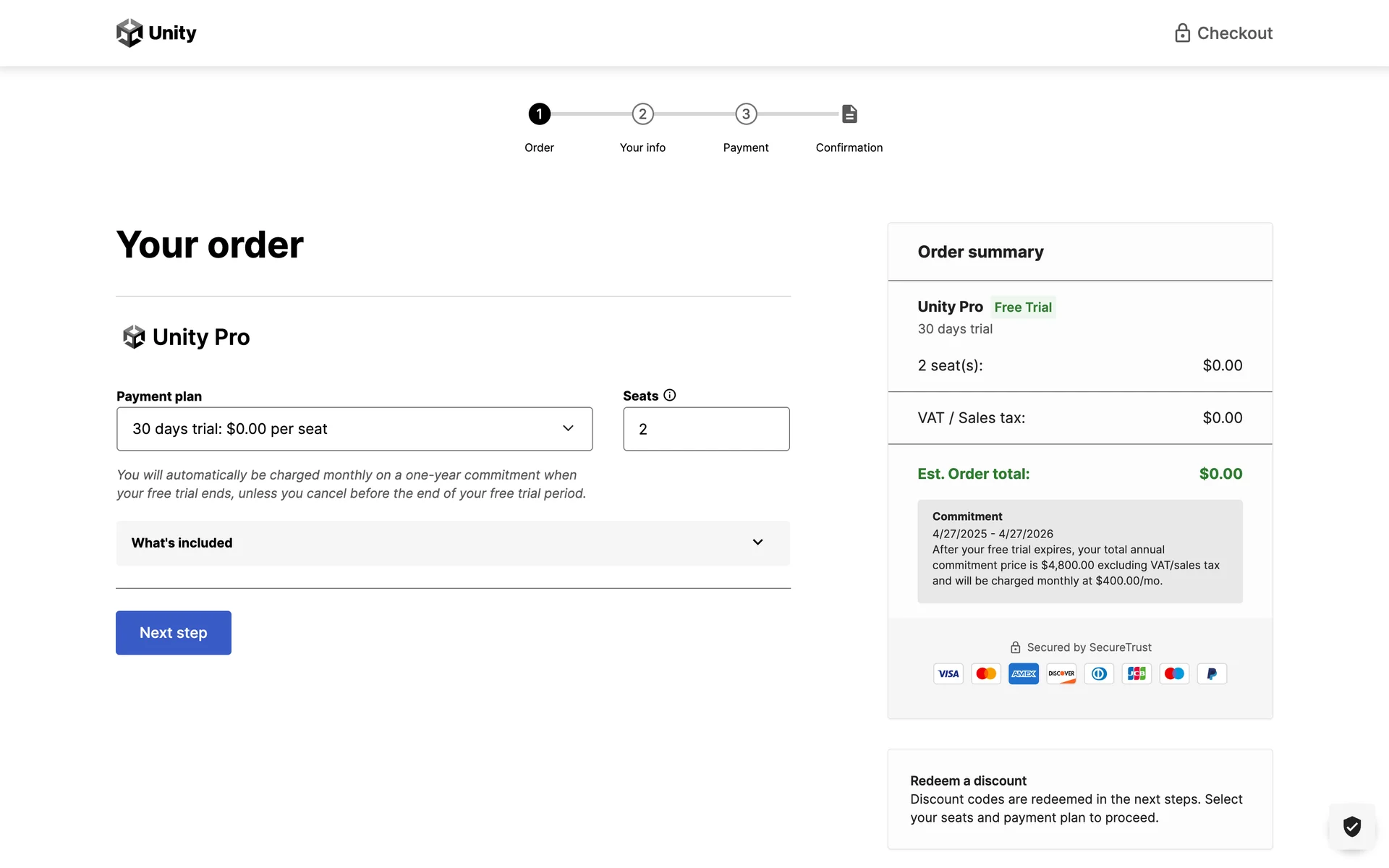Focus the Seats number input field
This screenshot has width=1389, height=868.
tap(706, 429)
